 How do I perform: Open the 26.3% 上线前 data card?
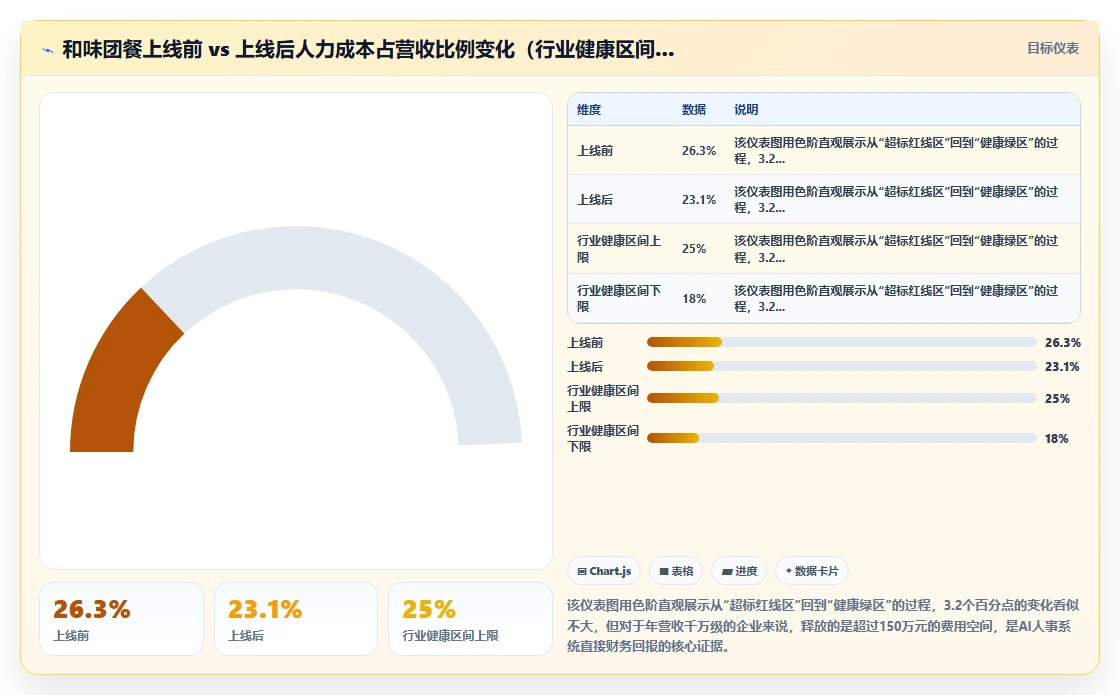point(121,619)
